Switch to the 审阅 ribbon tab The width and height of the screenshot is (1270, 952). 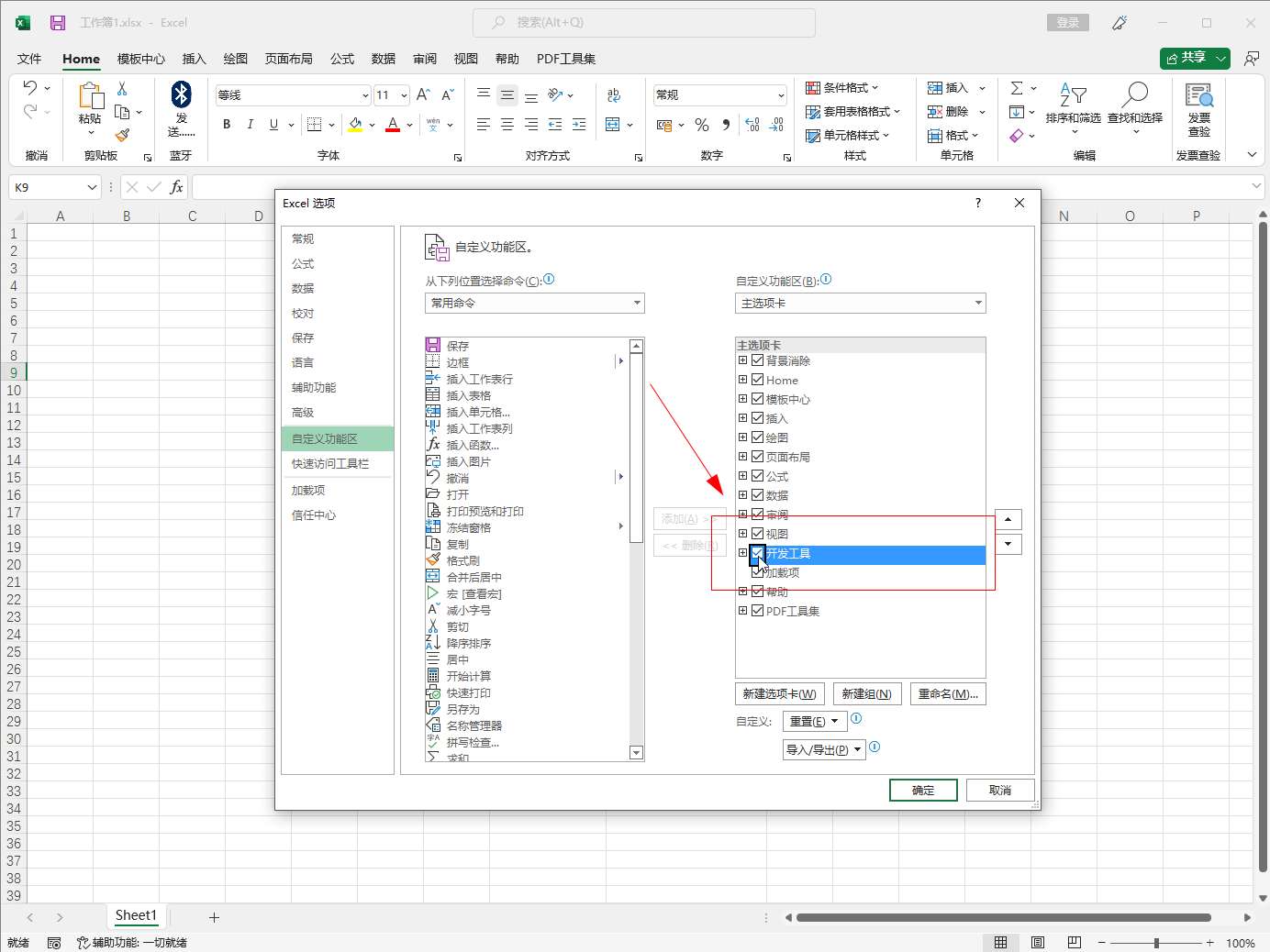tap(425, 59)
